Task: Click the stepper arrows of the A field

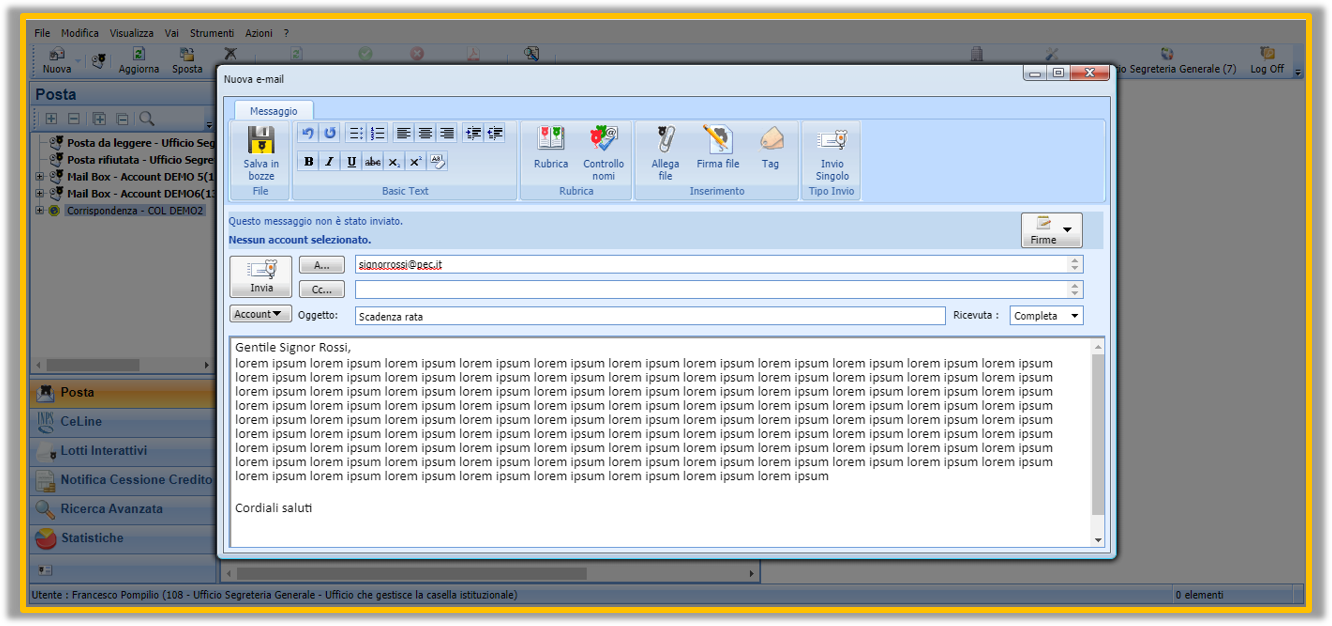Action: pyautogui.click(x=1076, y=265)
